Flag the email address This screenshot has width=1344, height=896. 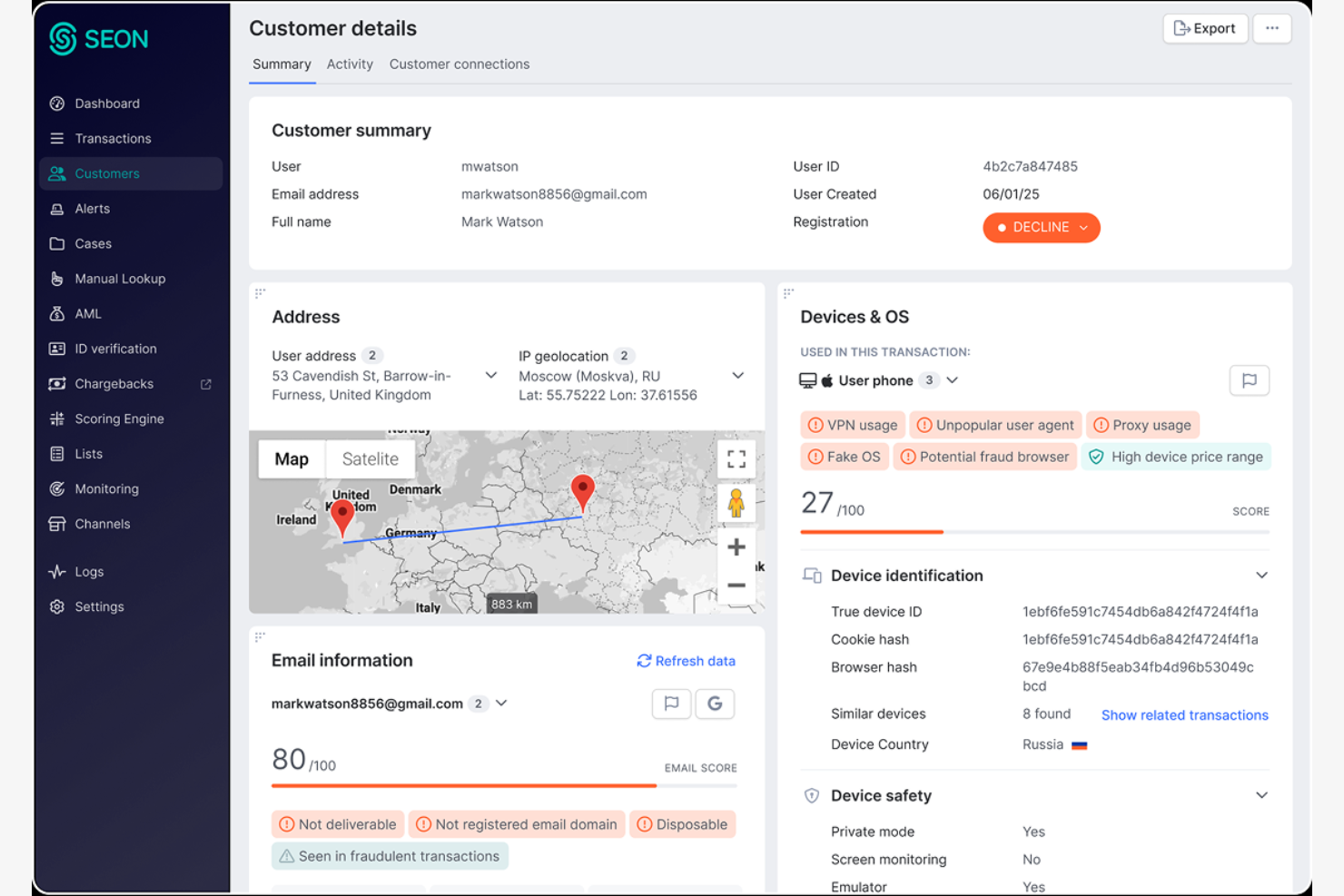click(671, 704)
